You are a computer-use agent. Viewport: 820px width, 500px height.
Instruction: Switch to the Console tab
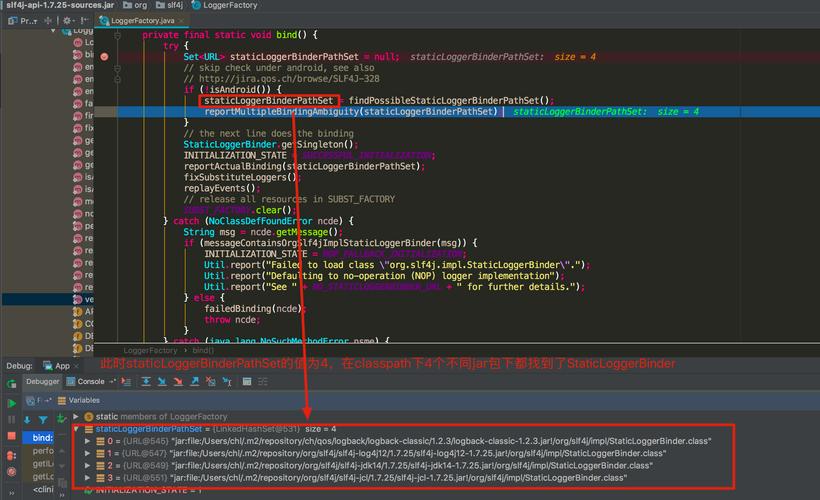(85, 382)
